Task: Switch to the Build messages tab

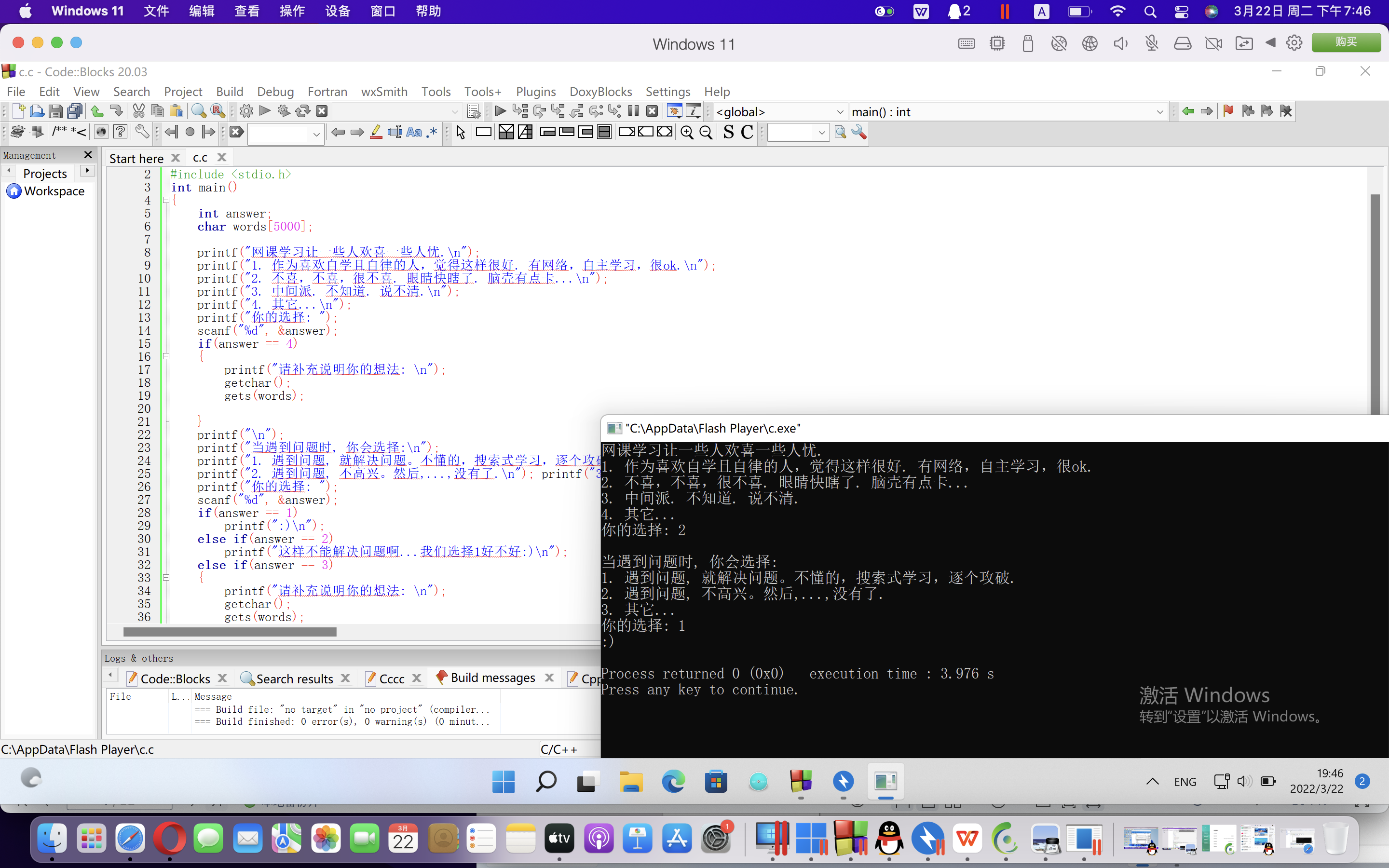Action: (x=492, y=678)
